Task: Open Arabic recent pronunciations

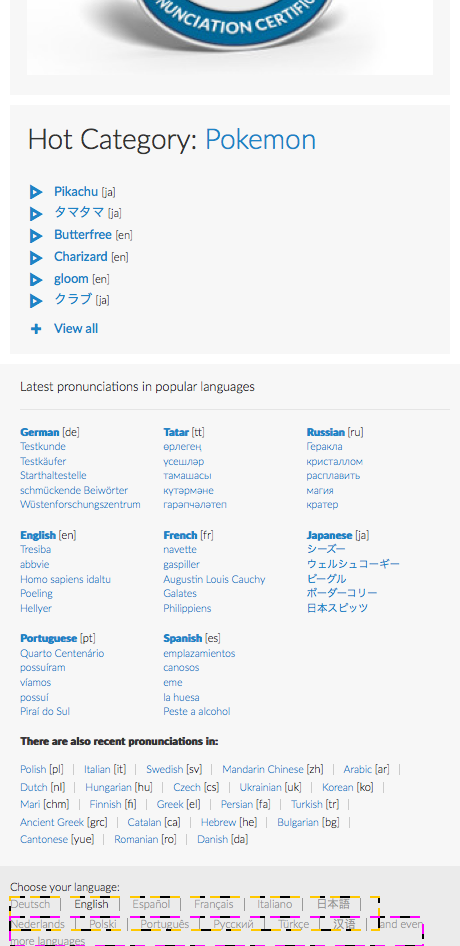Action: (x=358, y=769)
